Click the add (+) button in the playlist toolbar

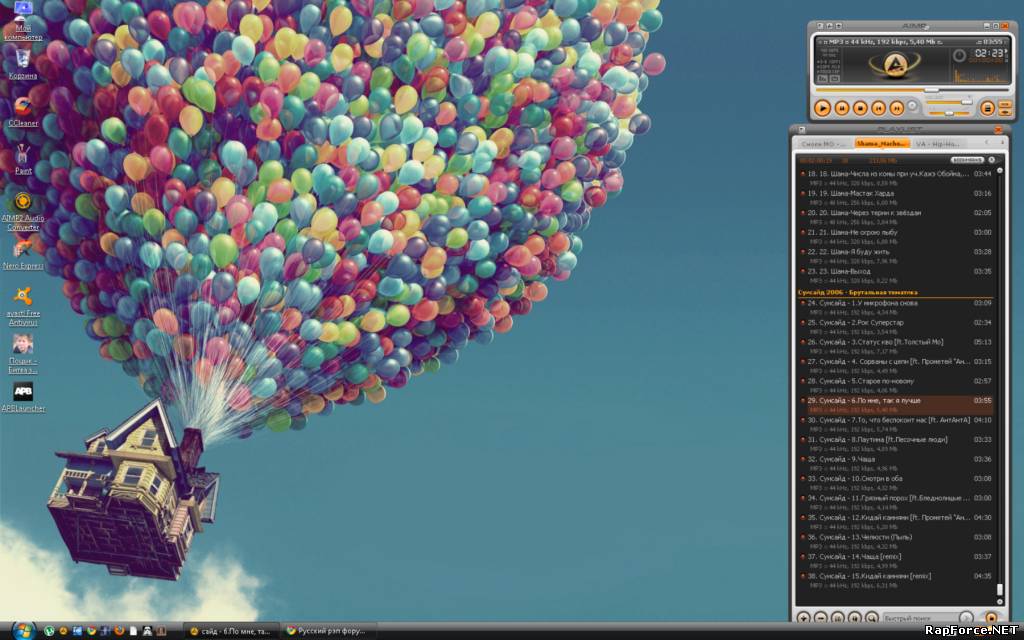(x=804, y=617)
